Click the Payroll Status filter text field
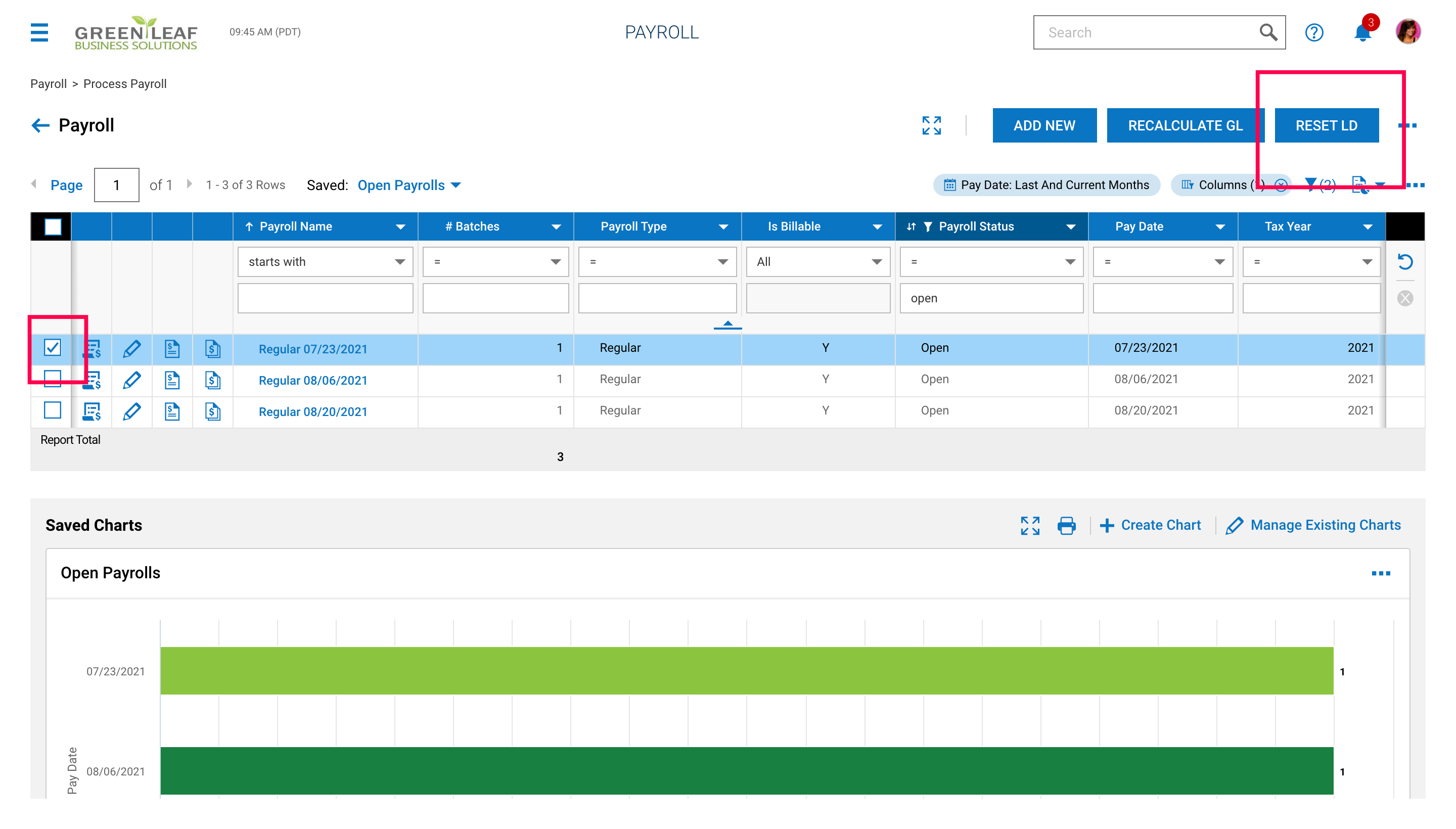This screenshot has width=1456, height=829. [x=991, y=298]
